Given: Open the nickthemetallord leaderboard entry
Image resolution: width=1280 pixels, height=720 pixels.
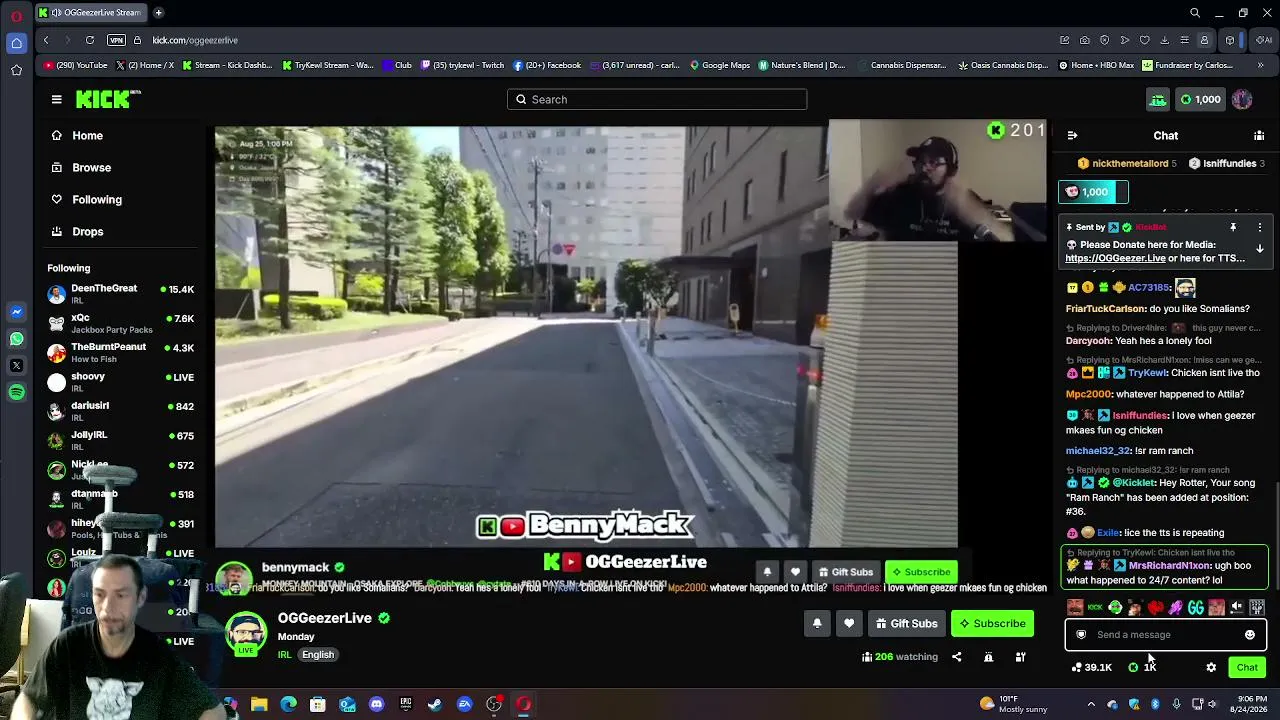Looking at the screenshot, I should [1127, 163].
